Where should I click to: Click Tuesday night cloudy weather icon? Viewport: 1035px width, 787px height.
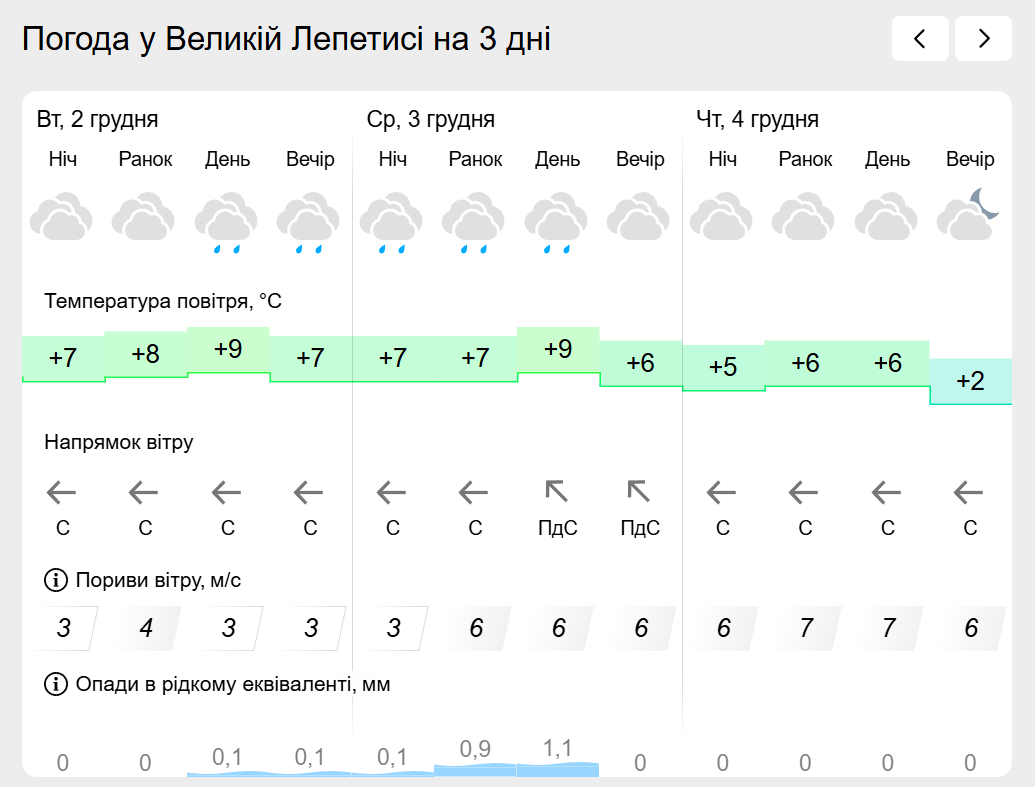click(62, 219)
